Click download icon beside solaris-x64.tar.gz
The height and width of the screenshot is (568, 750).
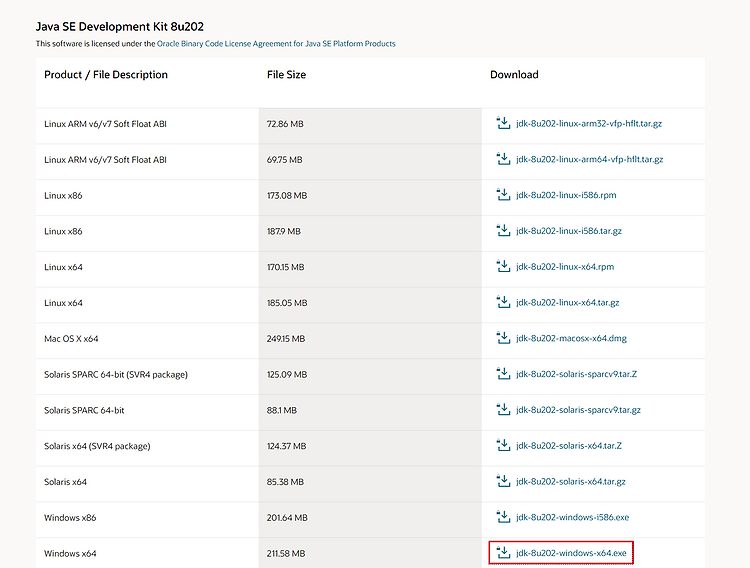click(503, 481)
